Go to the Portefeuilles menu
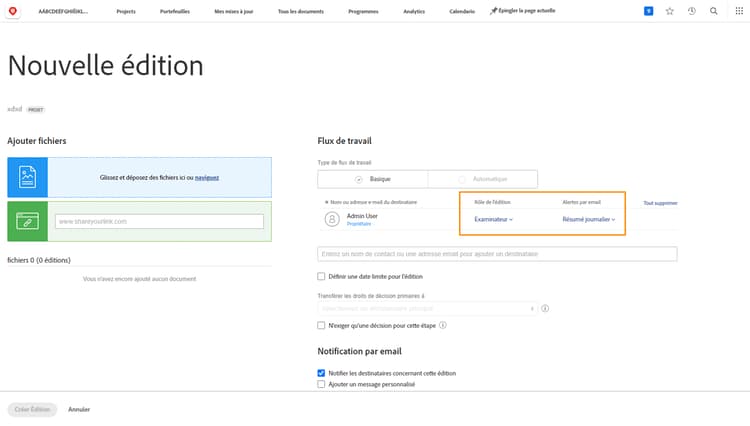 coord(172,10)
